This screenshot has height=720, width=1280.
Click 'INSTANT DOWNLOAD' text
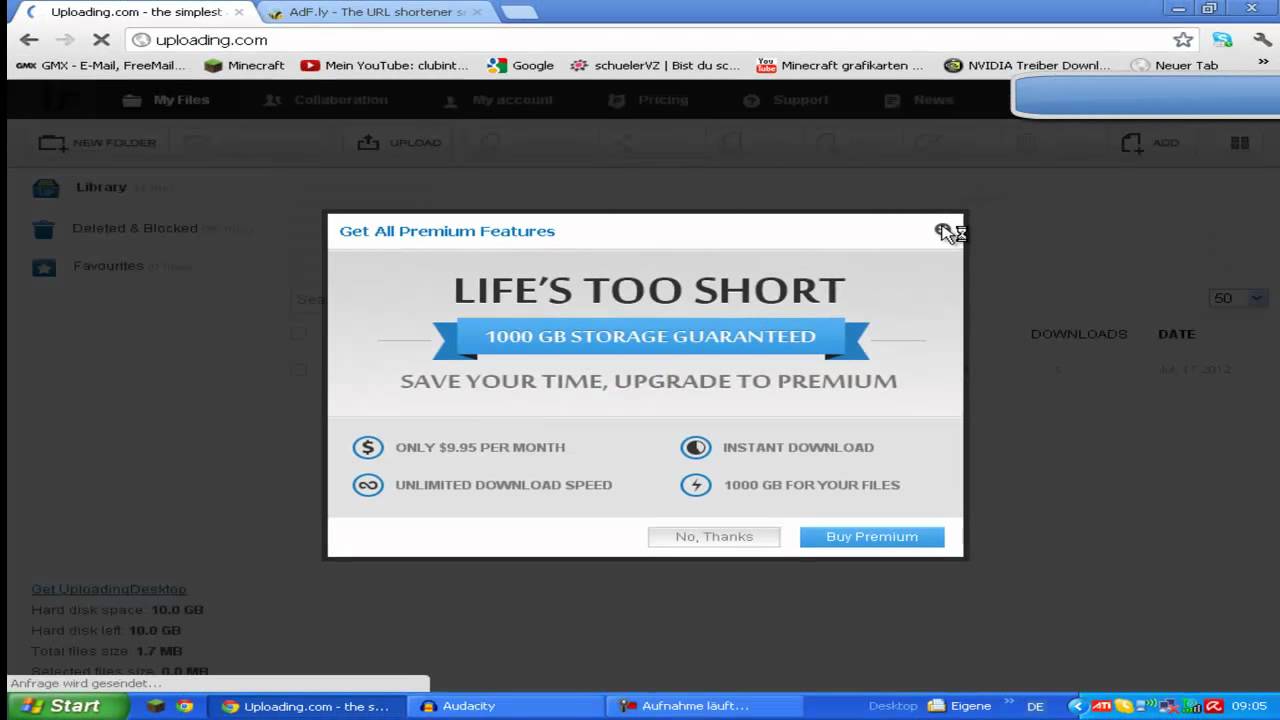(798, 448)
